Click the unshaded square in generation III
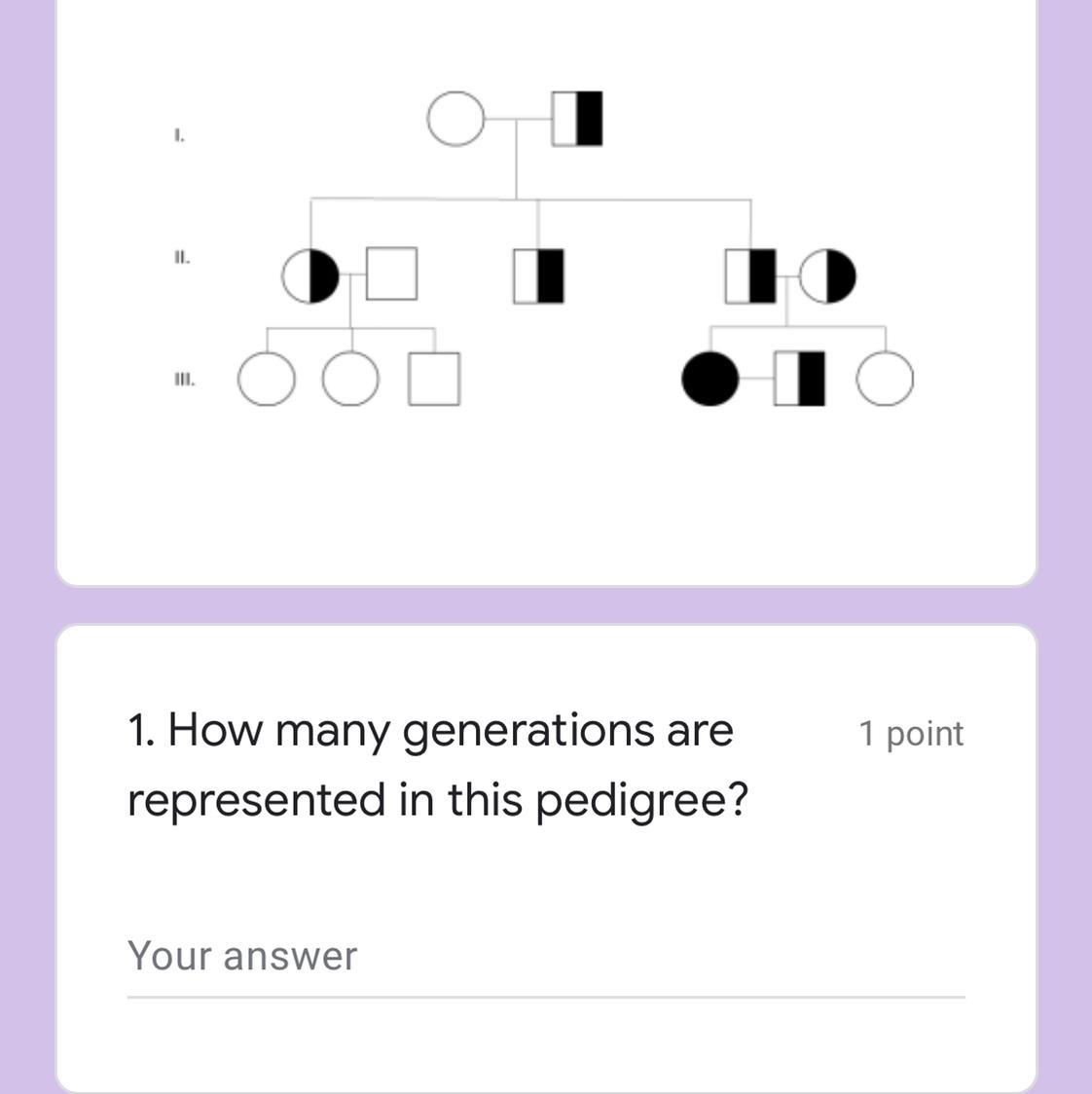The height and width of the screenshot is (1094, 1092). coord(434,379)
